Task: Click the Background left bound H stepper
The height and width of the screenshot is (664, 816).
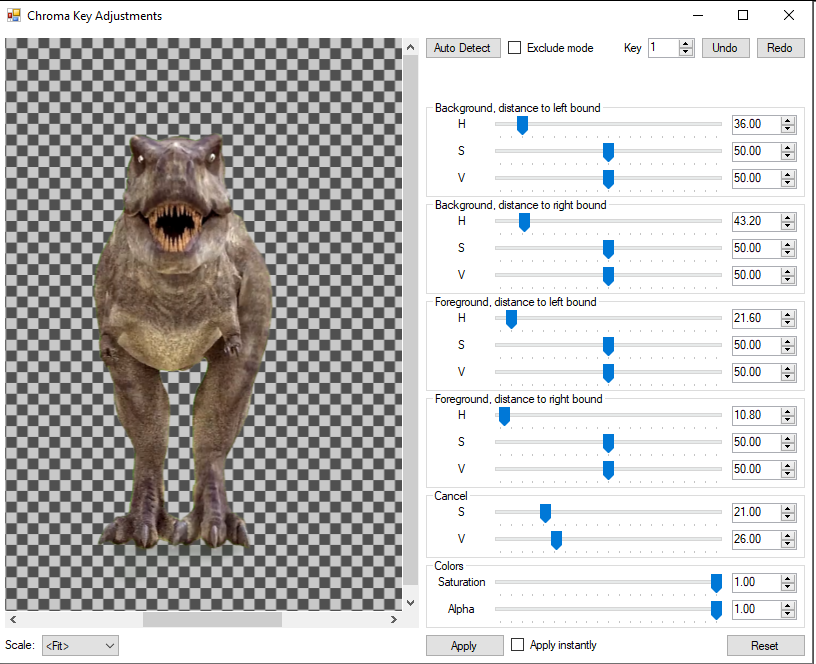Action: tap(788, 124)
